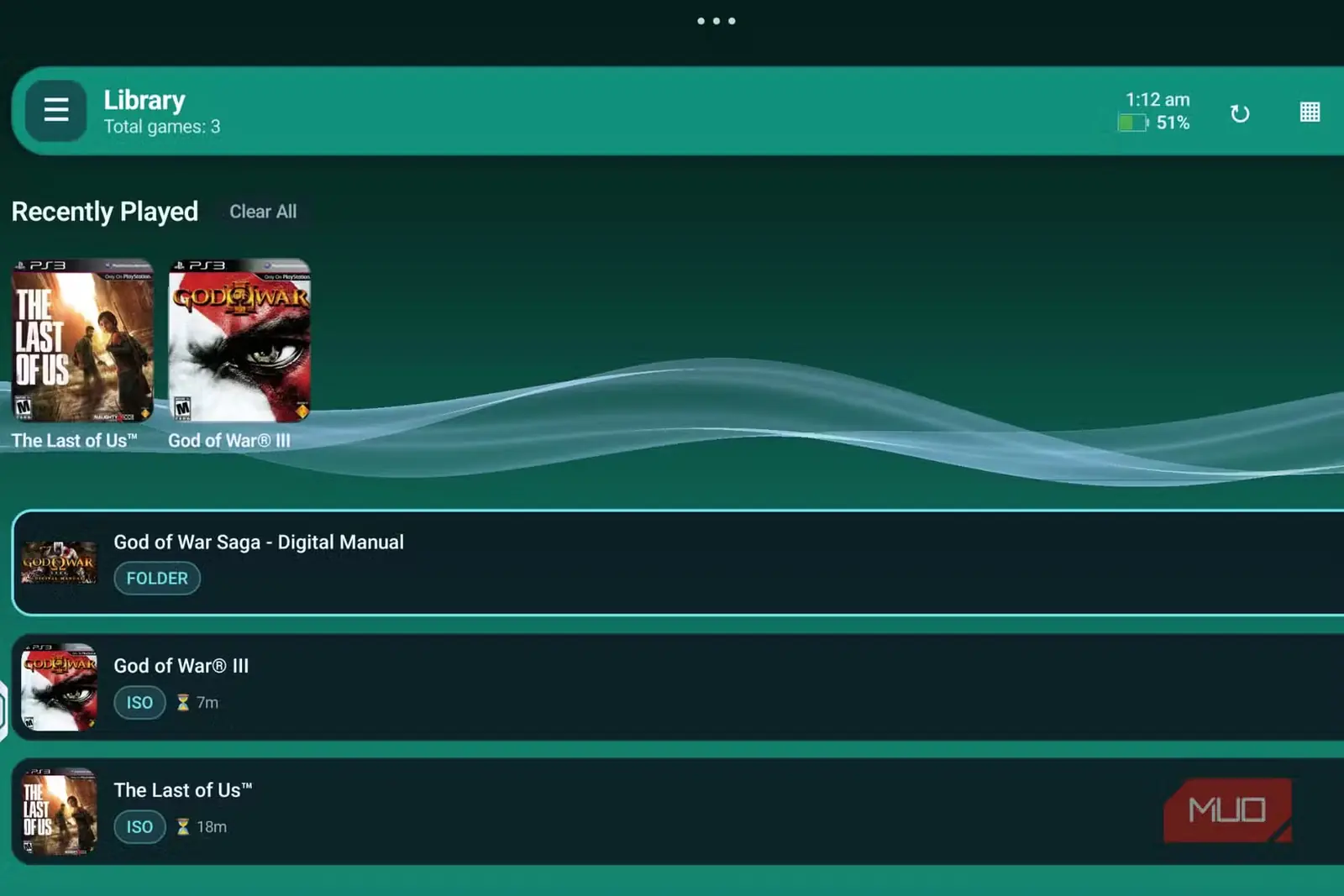
Task: Click the FOLDER tag badge
Action: [157, 579]
